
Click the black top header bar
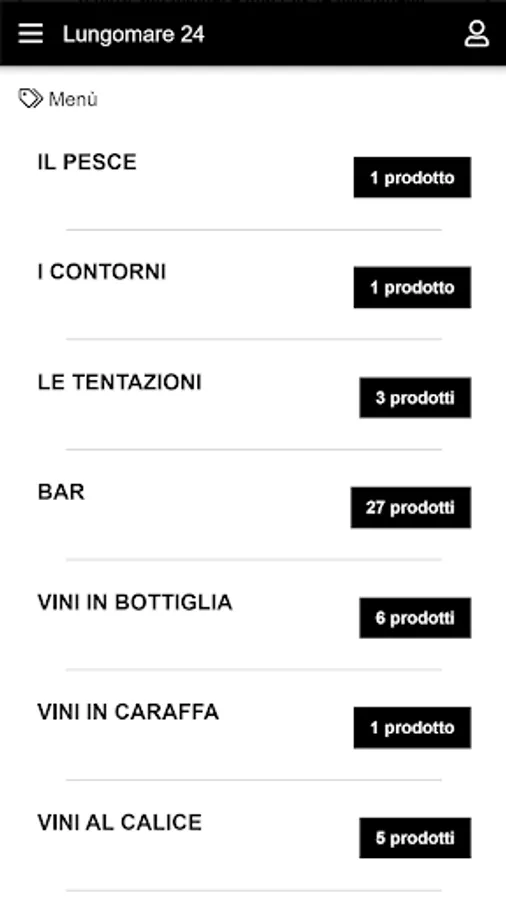pos(253,33)
